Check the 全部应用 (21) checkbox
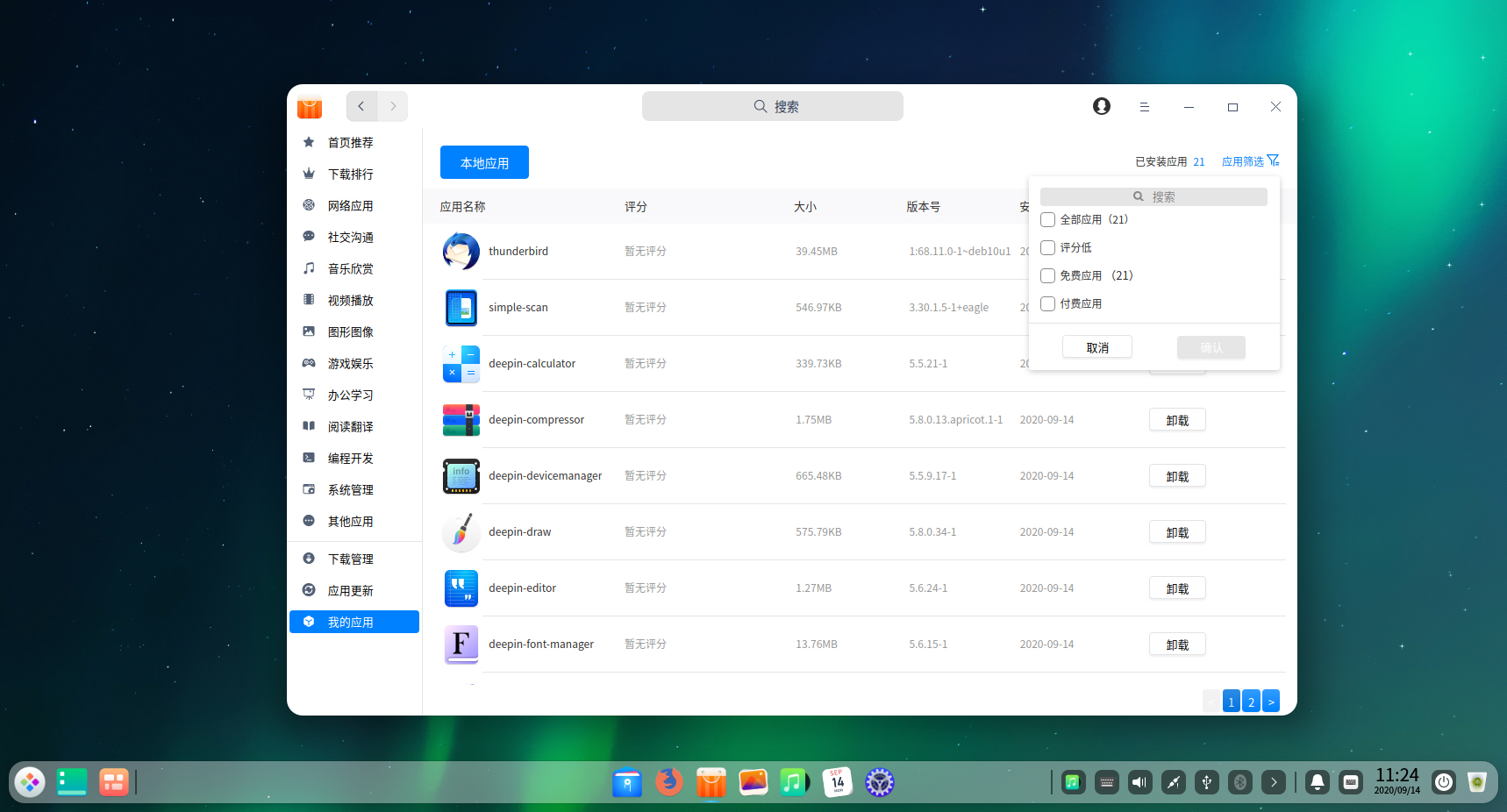 [1047, 220]
